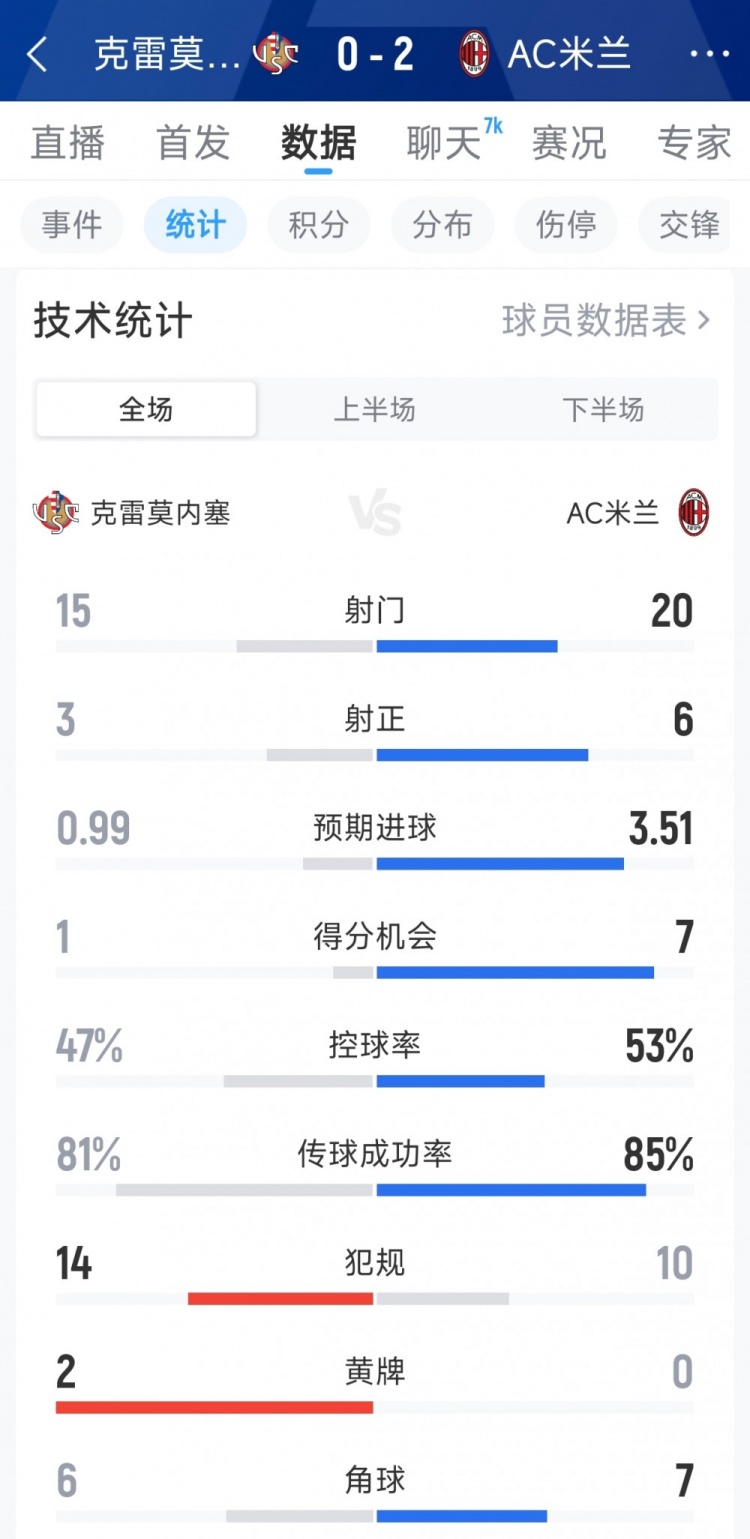Viewport: 750px width, 1539px height.
Task: Tap AC Milan crest in the header
Action: tap(474, 54)
